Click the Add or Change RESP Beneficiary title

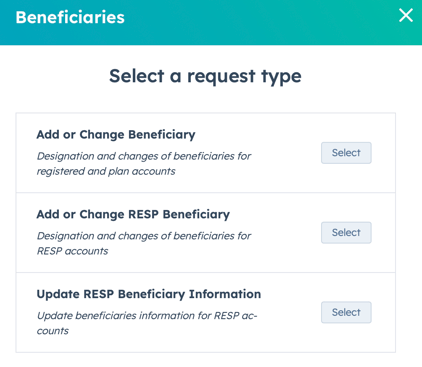point(133,214)
